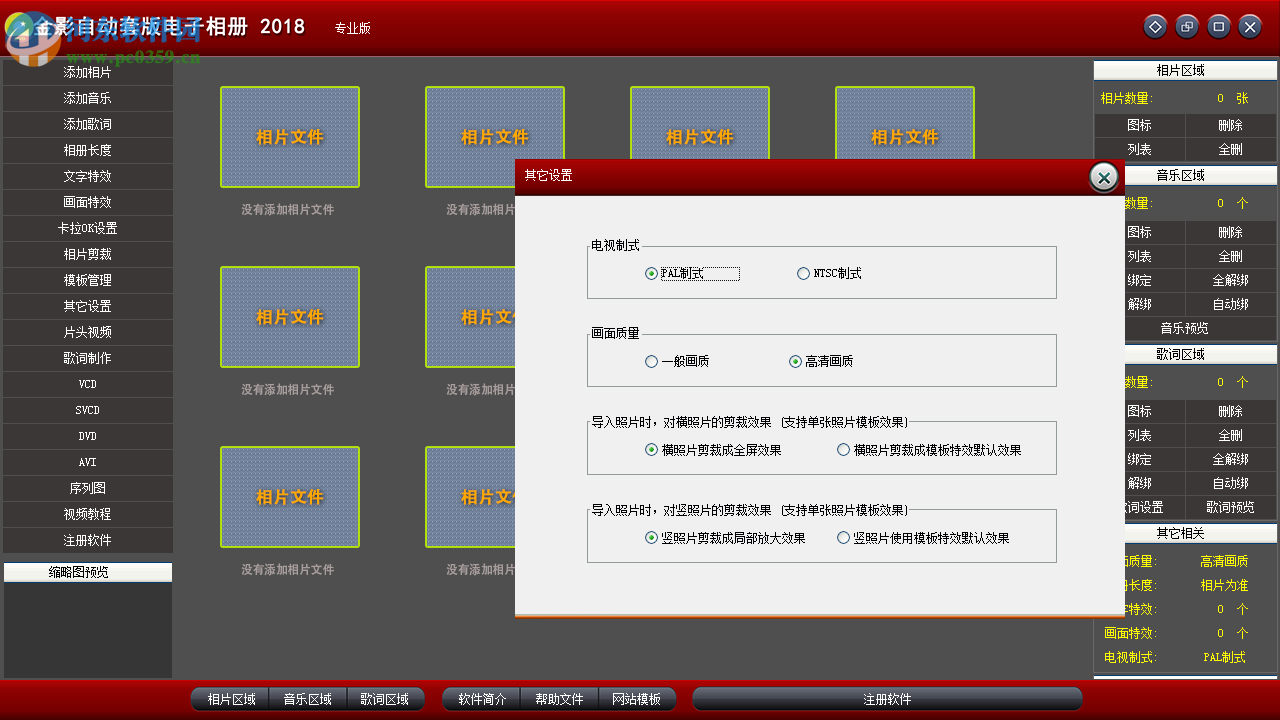This screenshot has width=1280, height=720.
Task: Open 相册长度 settings
Action: point(87,150)
